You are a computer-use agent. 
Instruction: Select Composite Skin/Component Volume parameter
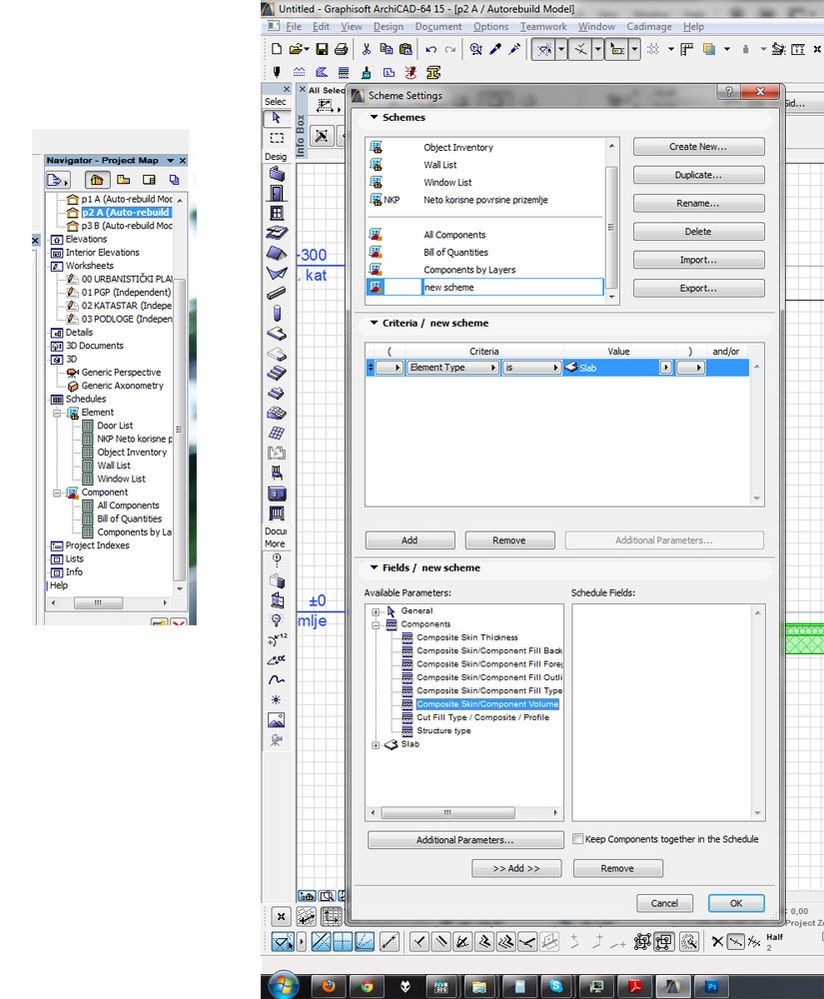point(488,705)
